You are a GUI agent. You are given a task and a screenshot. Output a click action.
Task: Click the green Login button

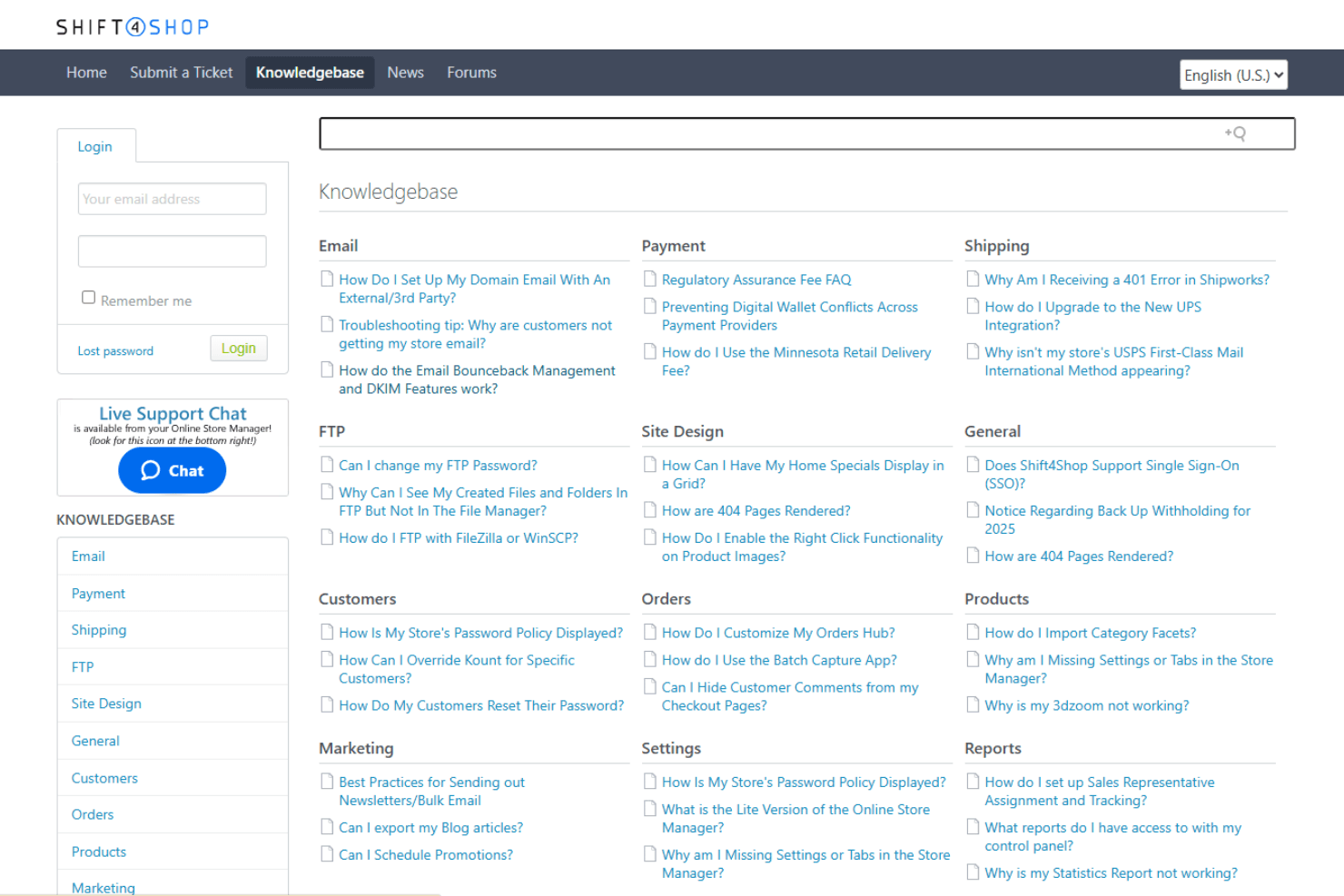coord(239,349)
